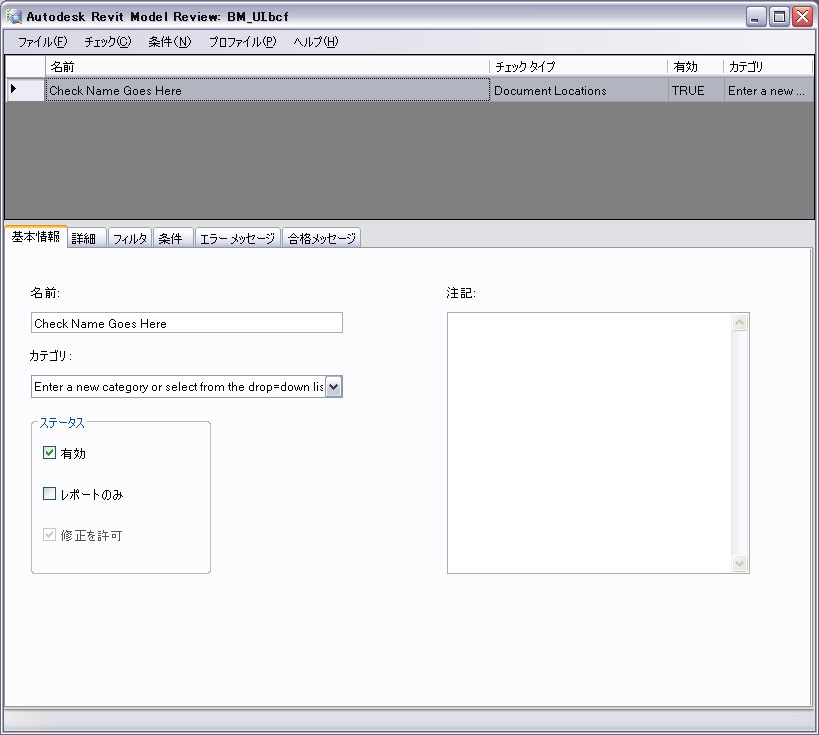This screenshot has height=735, width=819.
Task: Open the ヘルプ(H) menu
Action: [x=315, y=42]
